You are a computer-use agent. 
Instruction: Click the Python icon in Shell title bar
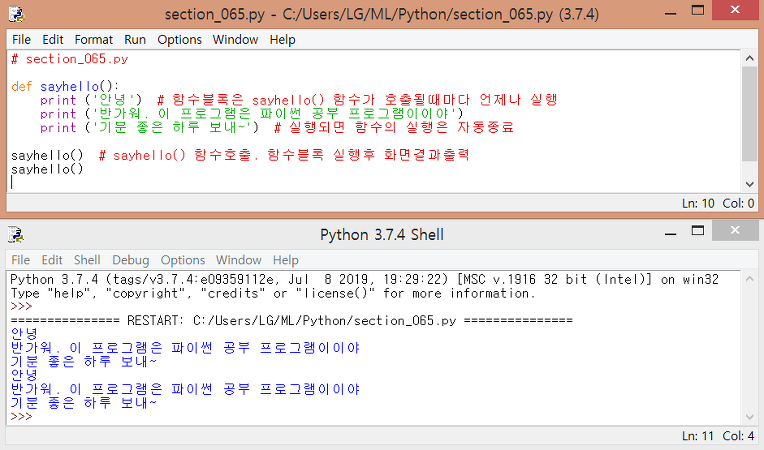[16, 235]
